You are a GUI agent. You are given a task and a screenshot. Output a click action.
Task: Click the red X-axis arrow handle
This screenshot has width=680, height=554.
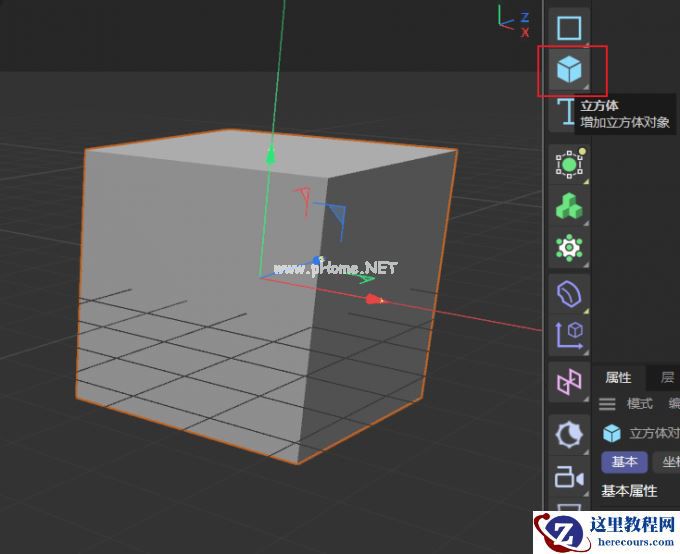coord(374,298)
